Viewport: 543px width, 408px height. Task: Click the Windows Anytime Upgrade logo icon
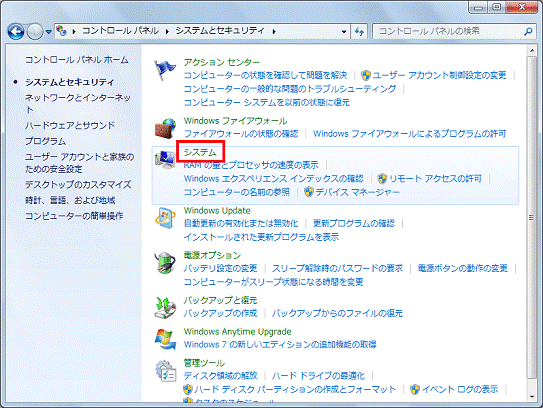tap(165, 339)
